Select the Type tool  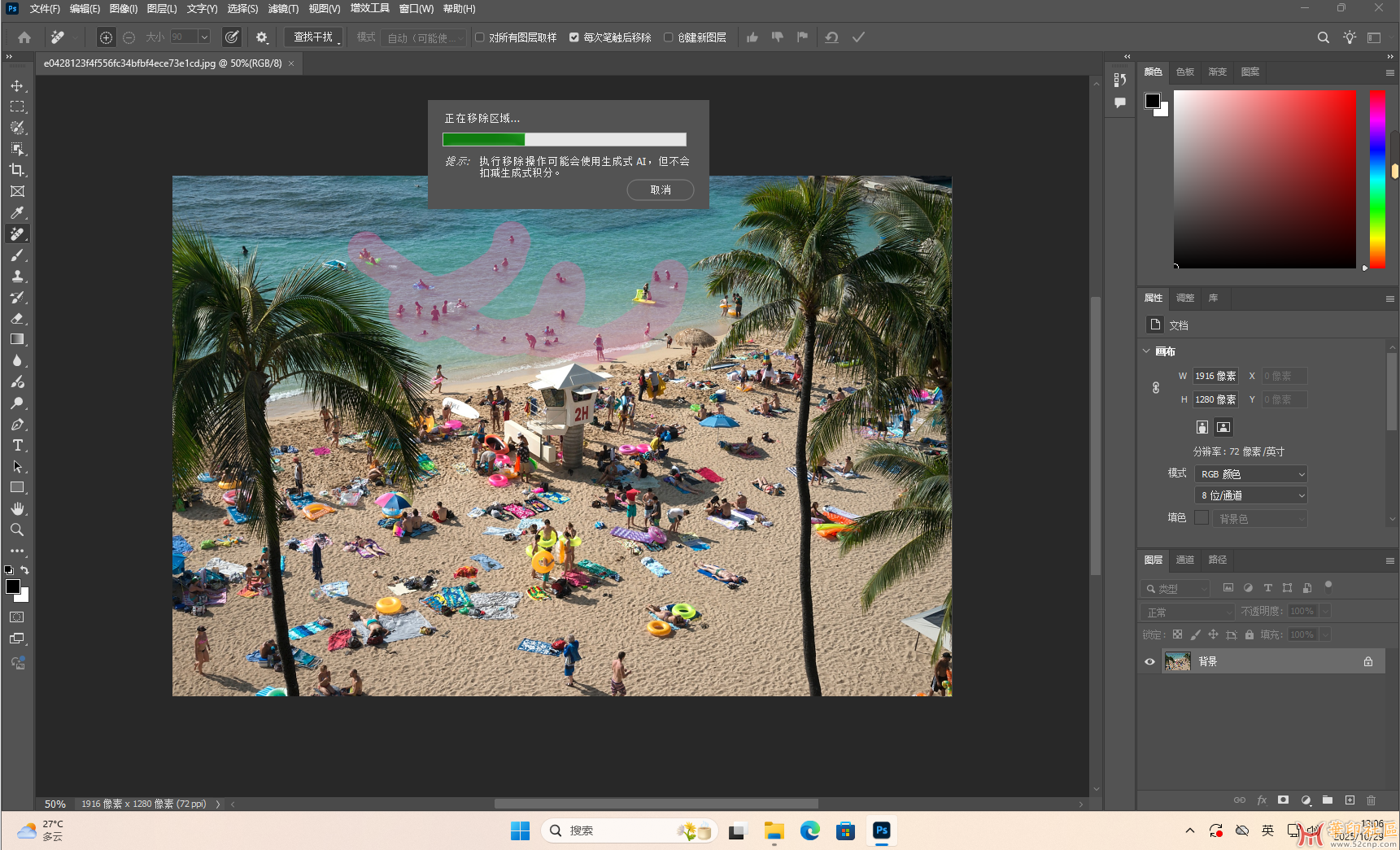(x=17, y=445)
